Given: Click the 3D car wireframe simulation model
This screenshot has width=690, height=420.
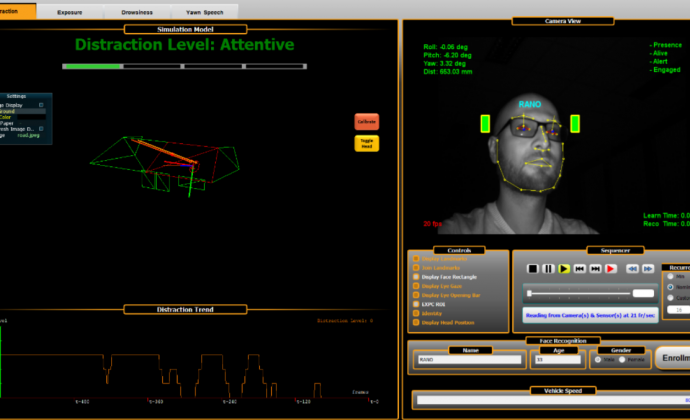Looking at the screenshot, I should [165, 165].
